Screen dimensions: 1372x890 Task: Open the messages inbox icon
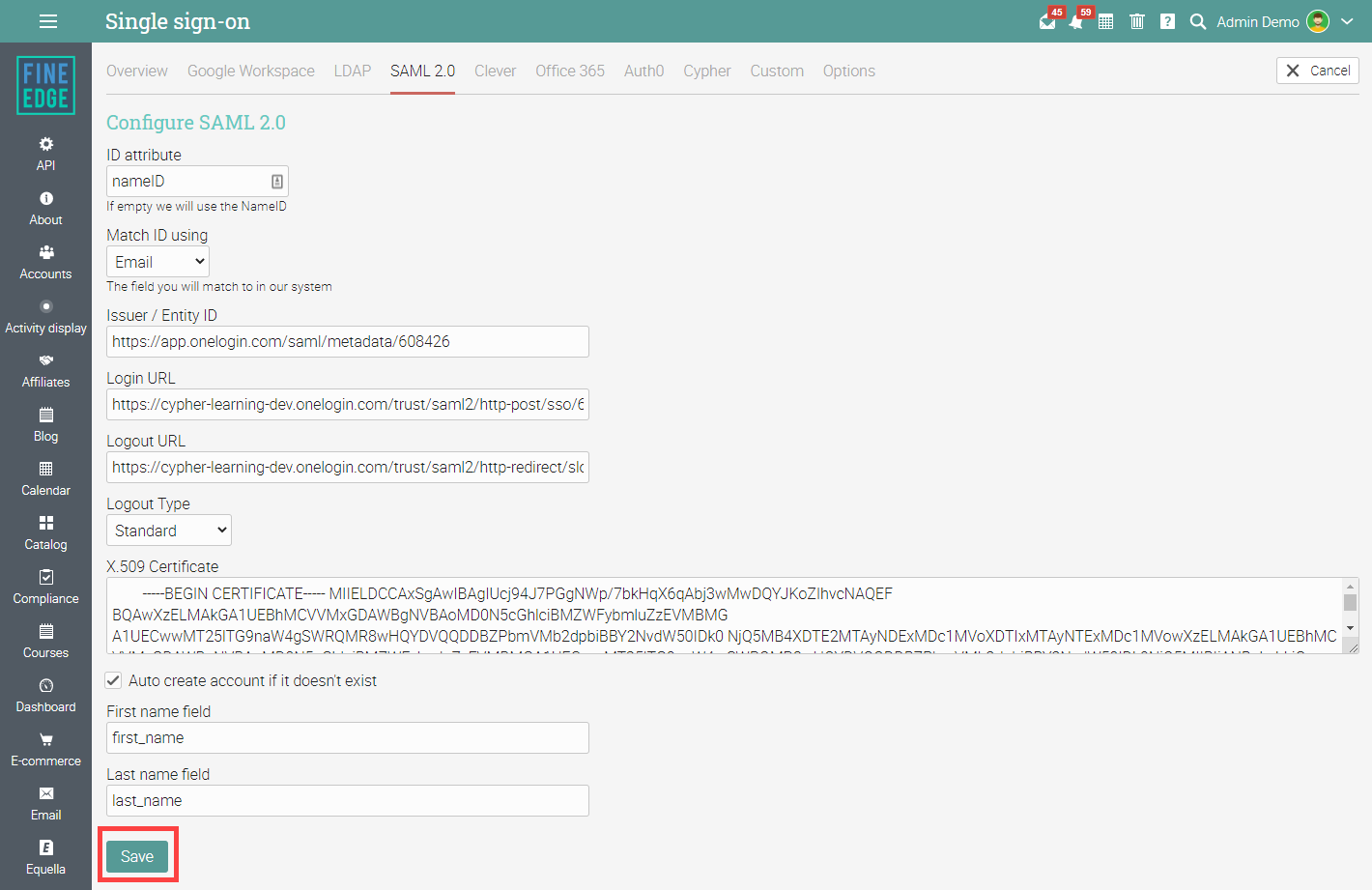[1047, 22]
